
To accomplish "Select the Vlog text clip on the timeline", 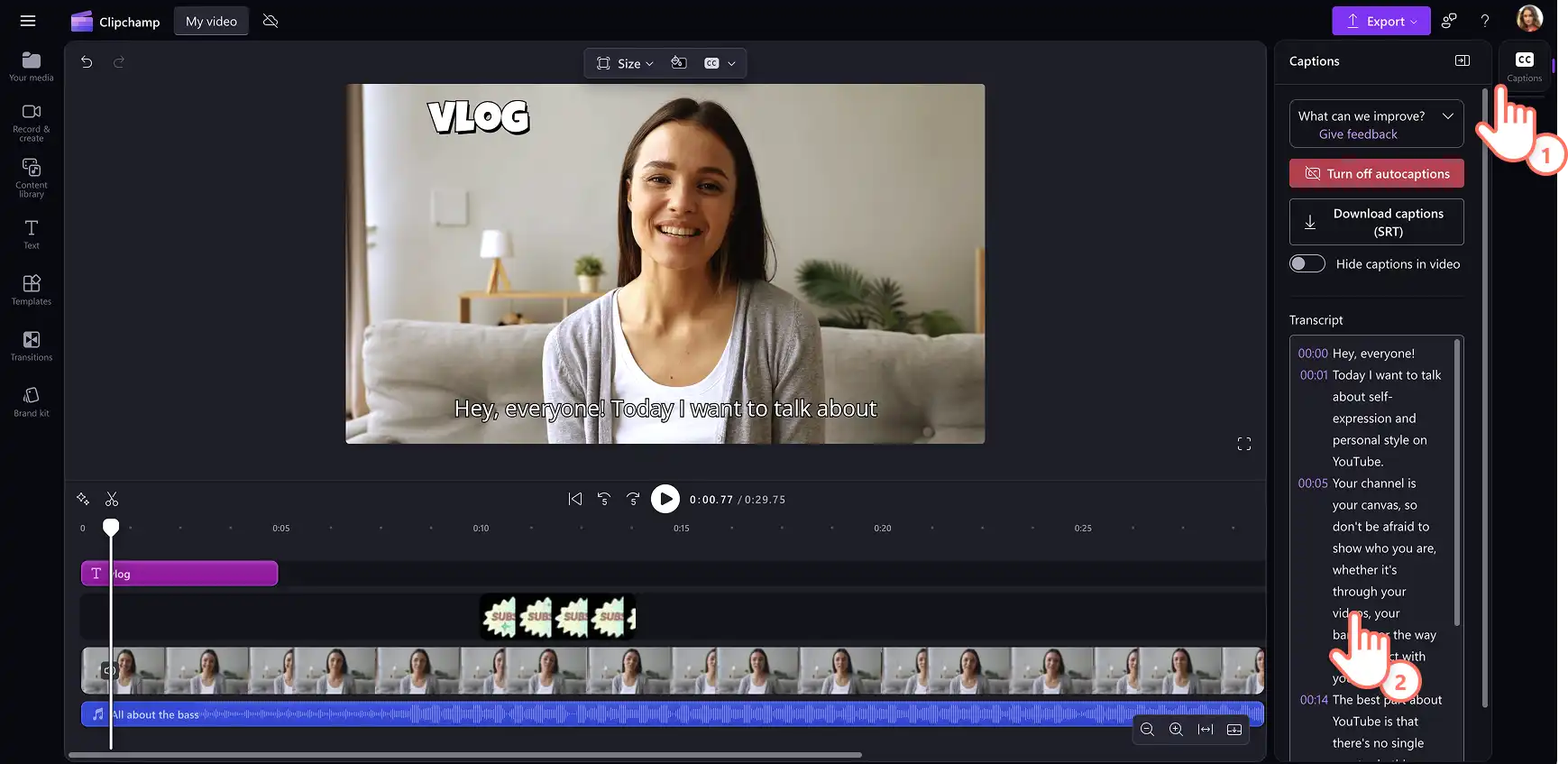I will [x=179, y=574].
